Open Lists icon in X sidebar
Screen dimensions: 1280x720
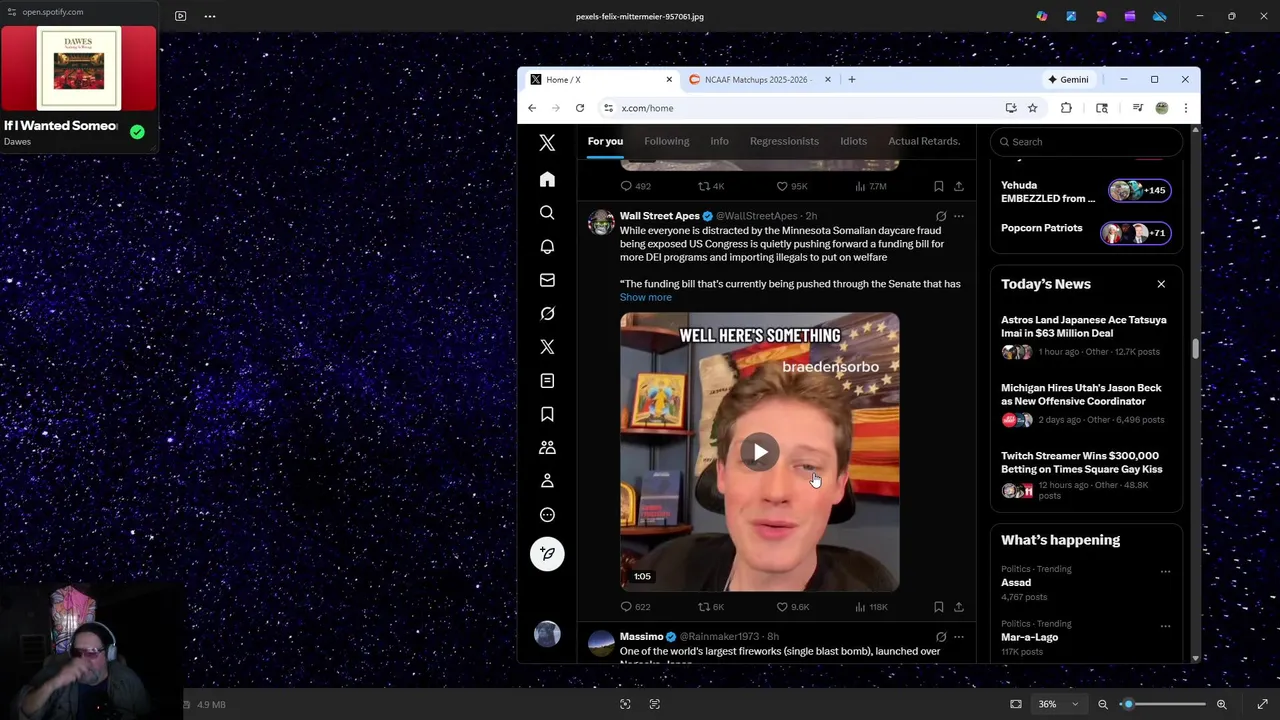tap(547, 381)
